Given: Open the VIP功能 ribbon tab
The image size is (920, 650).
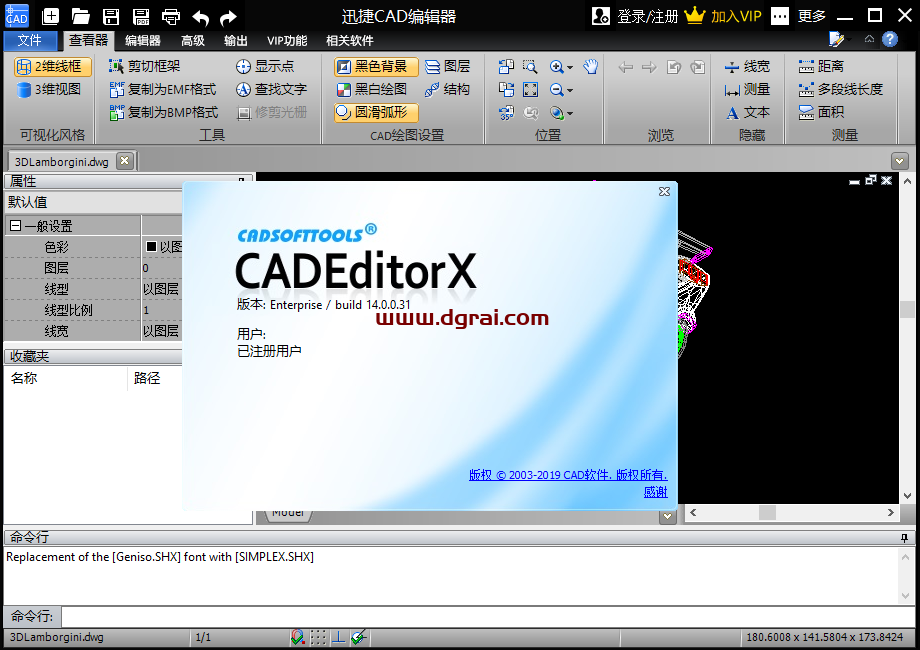Looking at the screenshot, I should pyautogui.click(x=287, y=40).
